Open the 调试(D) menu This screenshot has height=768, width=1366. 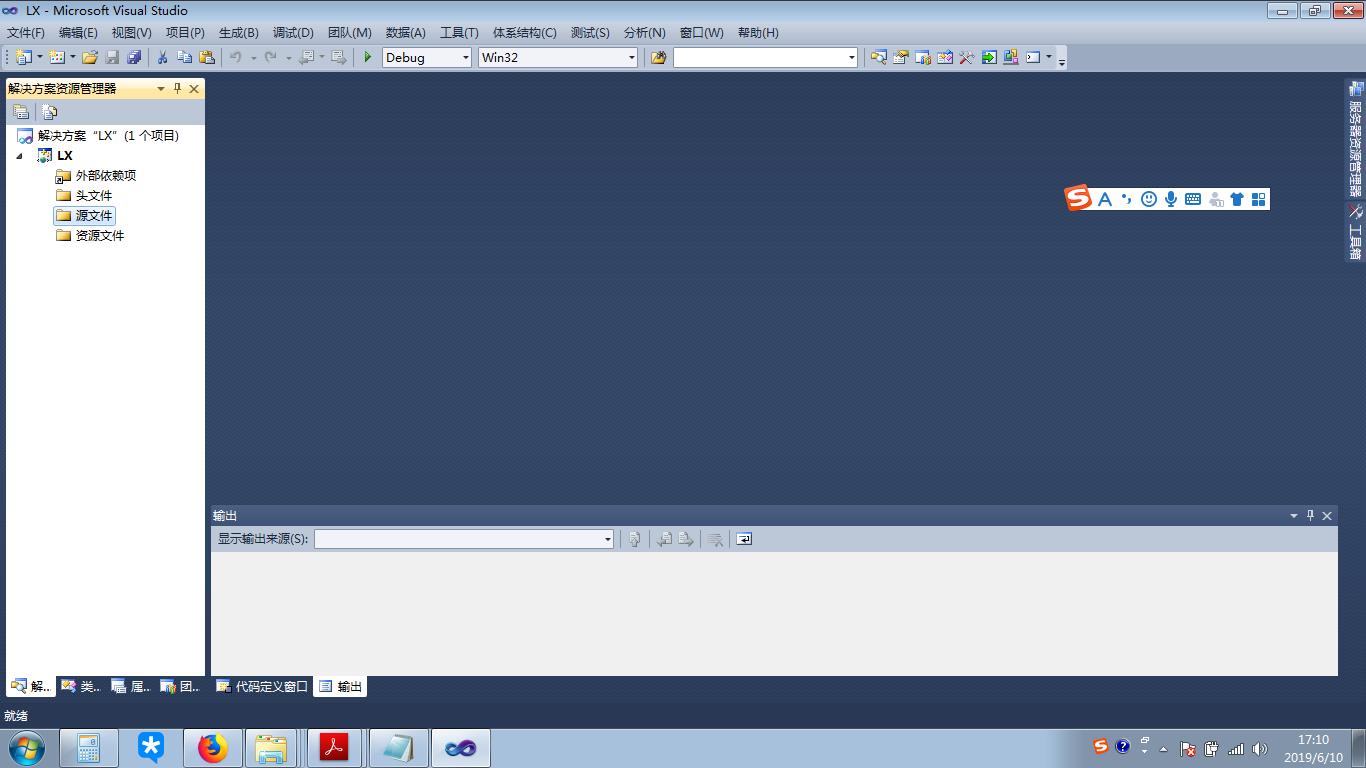tap(293, 32)
